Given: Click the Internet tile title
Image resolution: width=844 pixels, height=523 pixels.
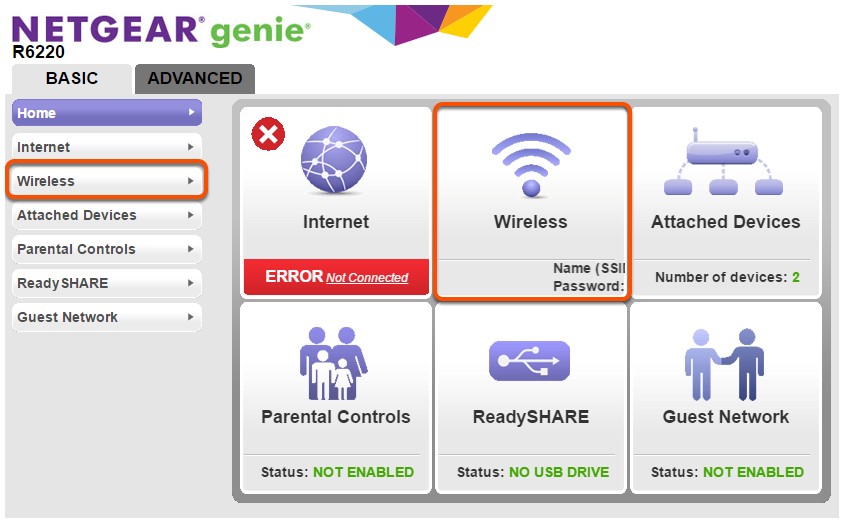Looking at the screenshot, I should tap(336, 222).
